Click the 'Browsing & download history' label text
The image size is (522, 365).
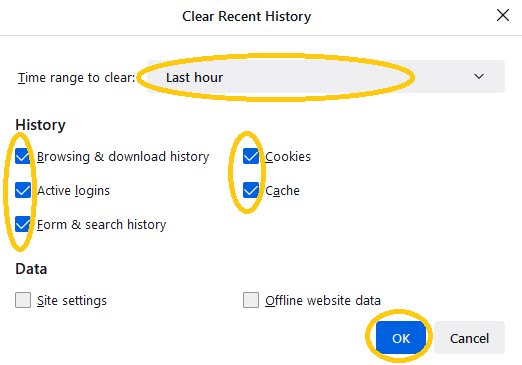point(123,157)
